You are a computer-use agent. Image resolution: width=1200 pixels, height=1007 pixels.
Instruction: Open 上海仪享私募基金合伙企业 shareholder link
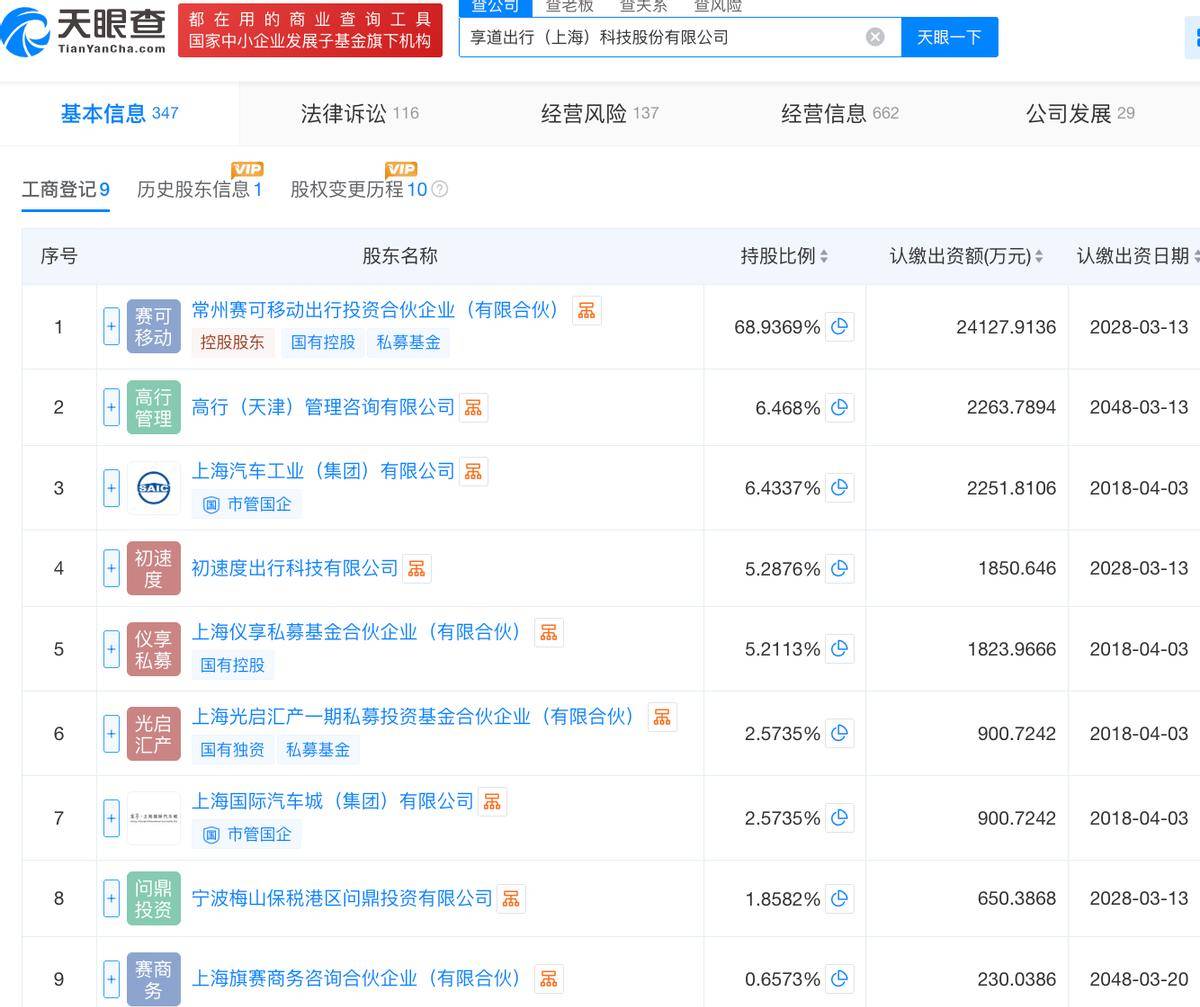(x=356, y=632)
